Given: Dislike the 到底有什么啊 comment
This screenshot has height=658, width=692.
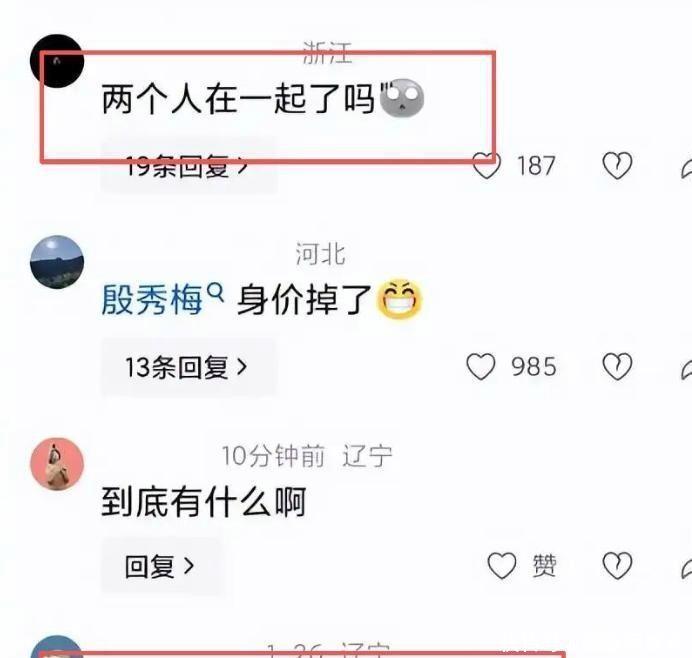Looking at the screenshot, I should pyautogui.click(x=617, y=566).
